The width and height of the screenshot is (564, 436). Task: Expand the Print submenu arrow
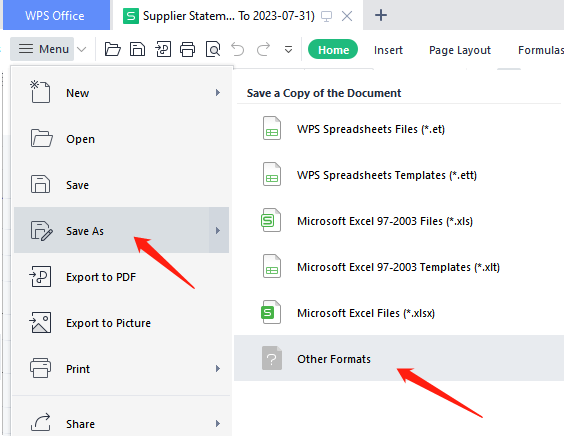[218, 369]
